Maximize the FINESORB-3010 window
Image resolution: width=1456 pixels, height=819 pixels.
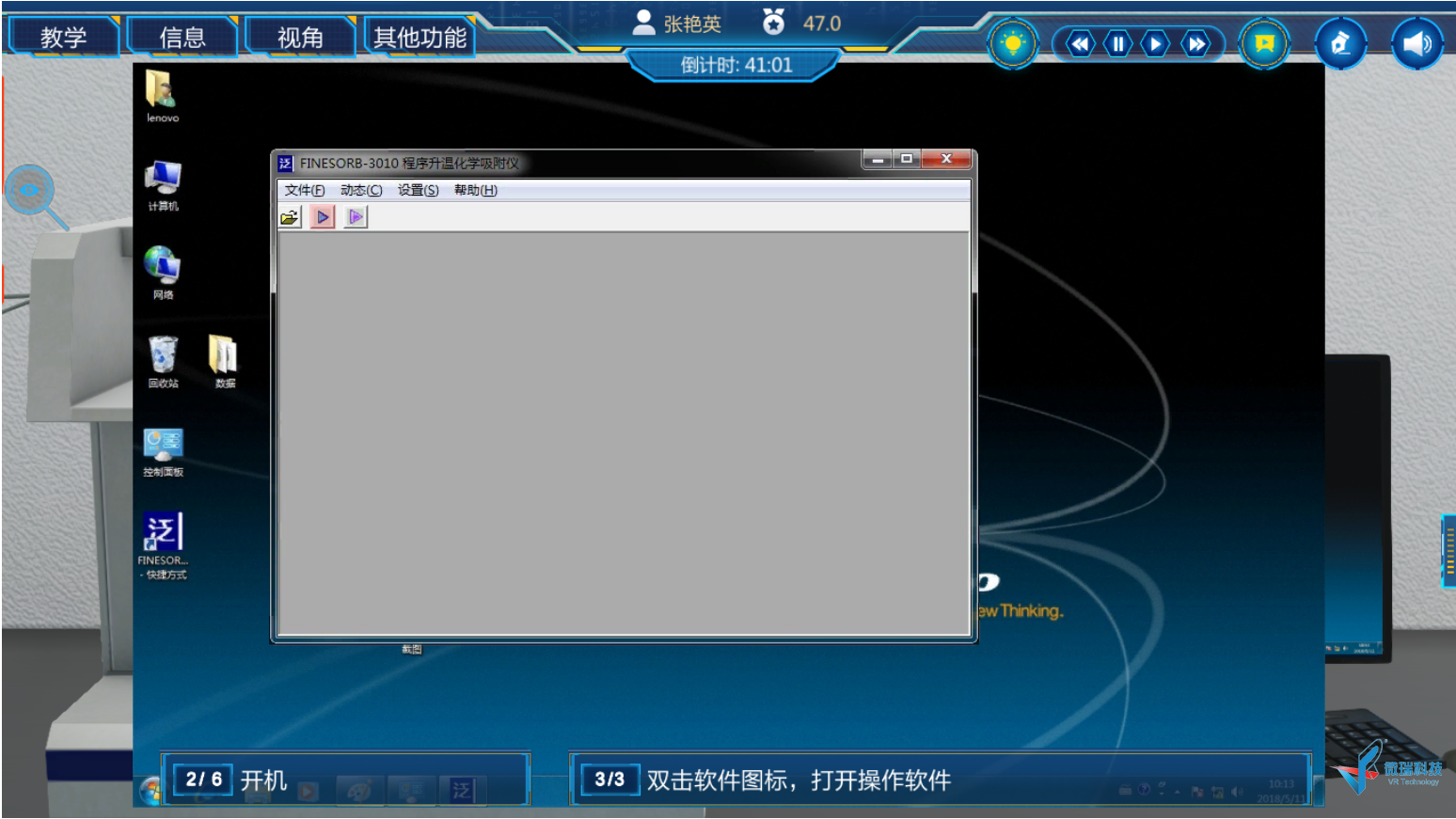point(907,160)
